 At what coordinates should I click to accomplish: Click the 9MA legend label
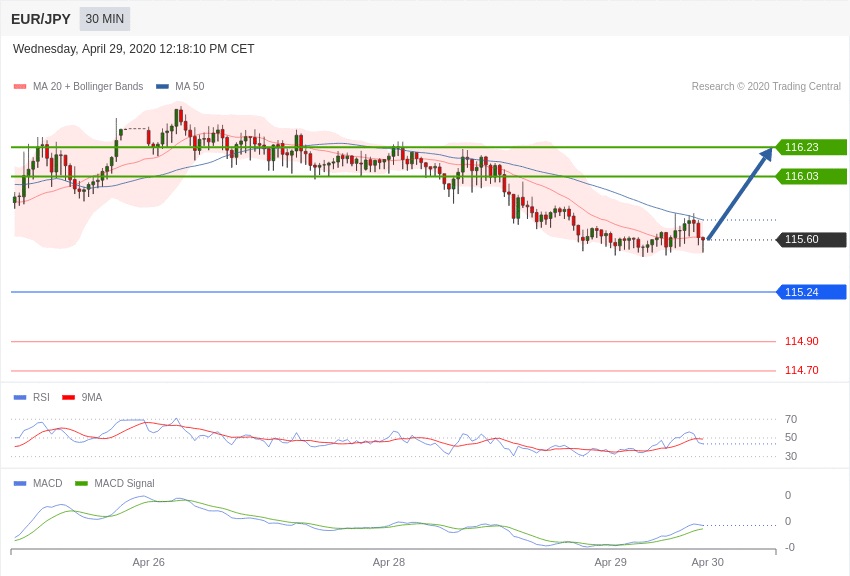pos(92,397)
